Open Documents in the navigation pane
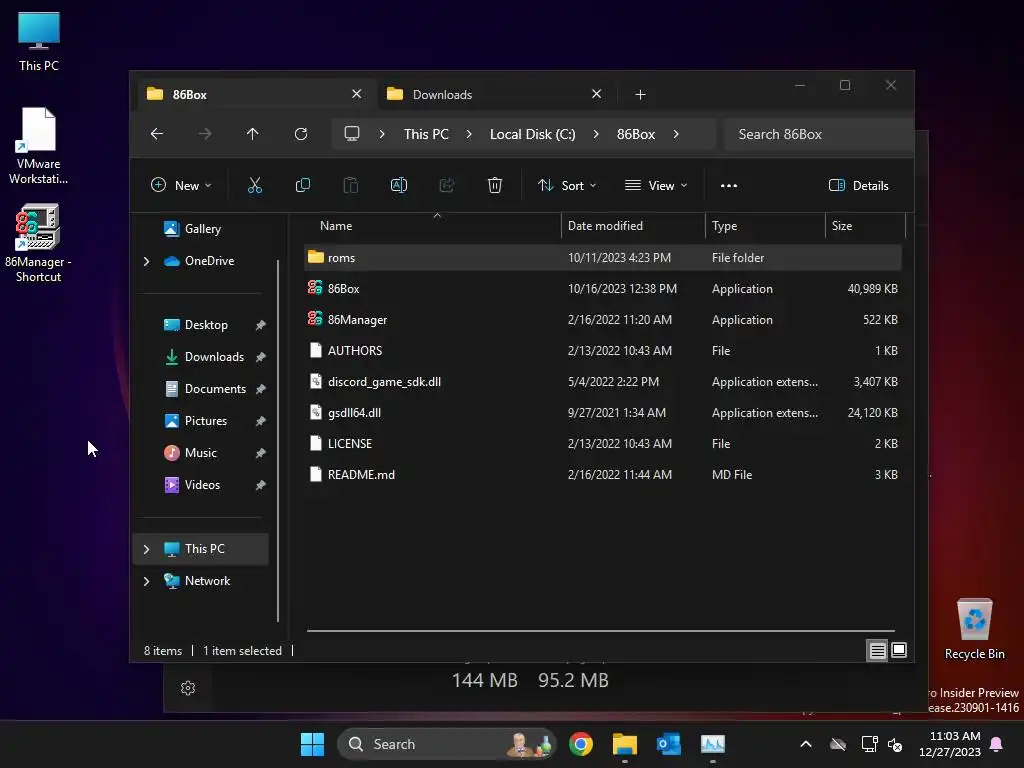The height and width of the screenshot is (768, 1024). pos(201,389)
